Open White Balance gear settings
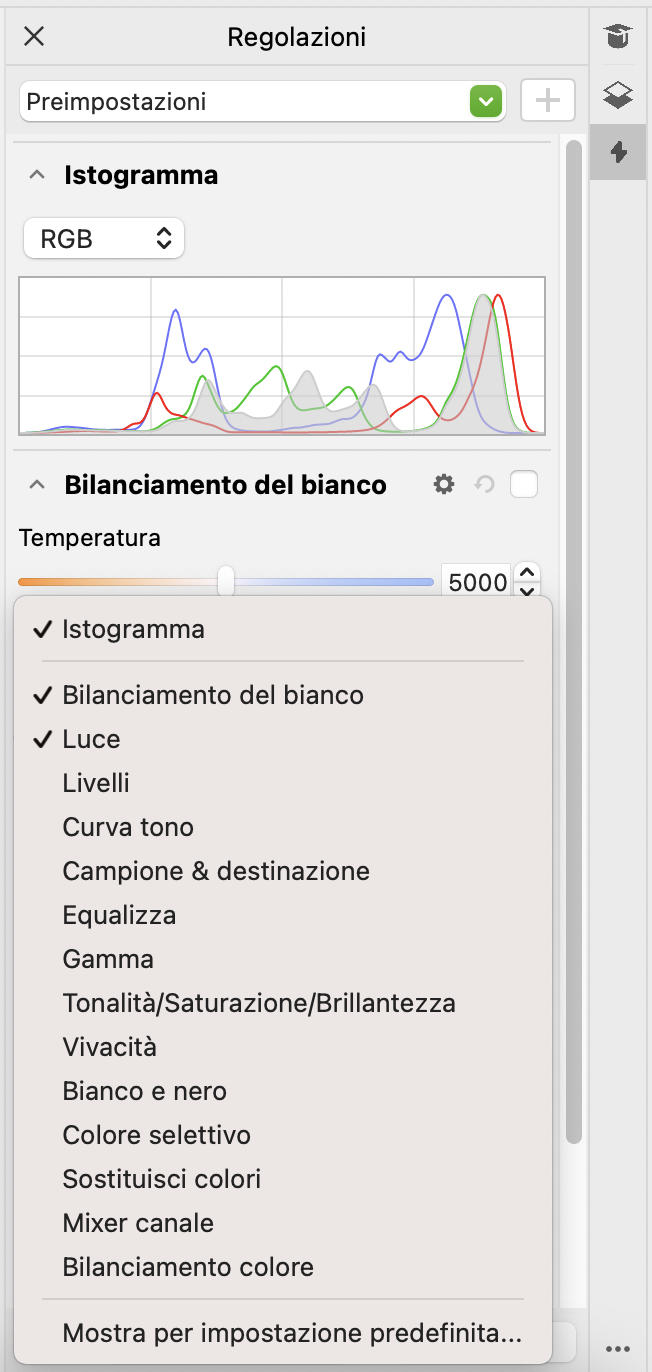 pyautogui.click(x=444, y=485)
